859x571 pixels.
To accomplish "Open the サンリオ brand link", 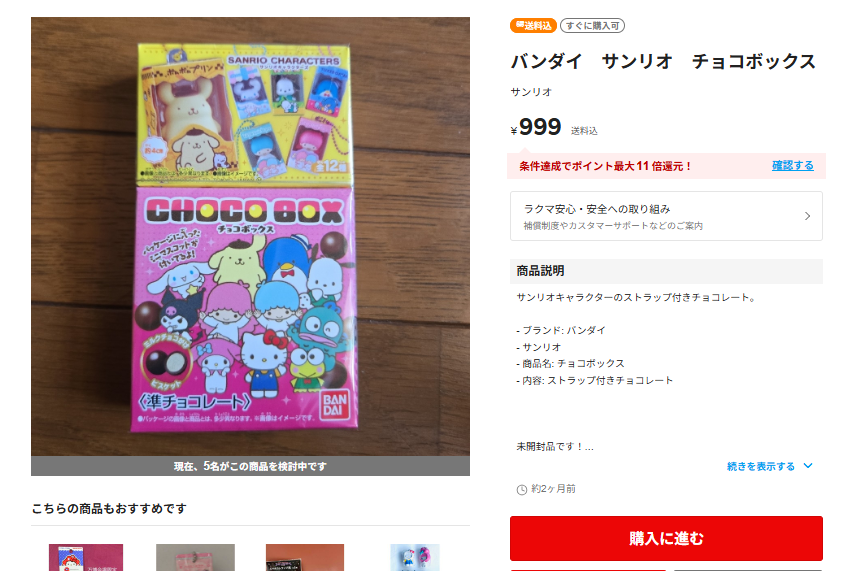I will pos(531,92).
